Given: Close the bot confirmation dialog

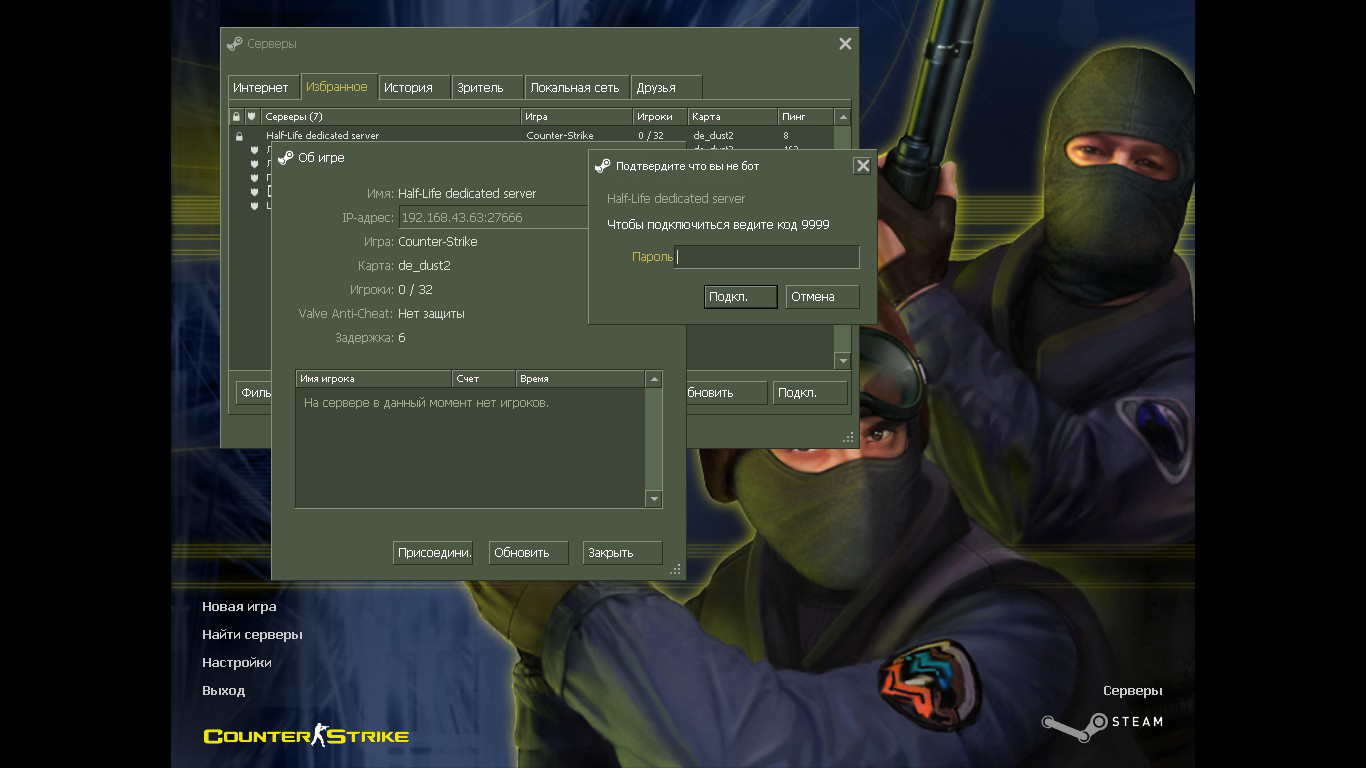Looking at the screenshot, I should (x=862, y=166).
